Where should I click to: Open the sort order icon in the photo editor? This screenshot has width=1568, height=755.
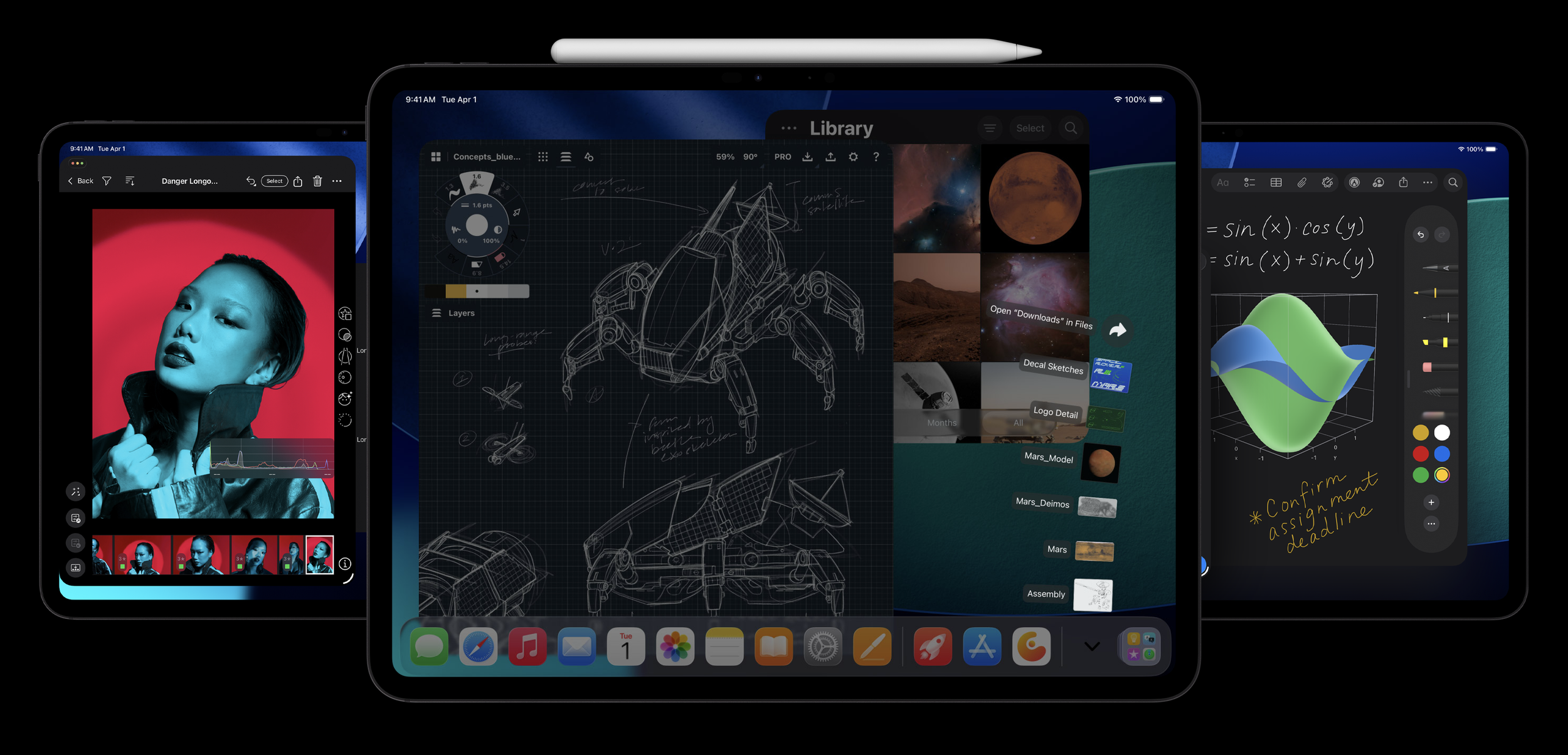point(130,181)
